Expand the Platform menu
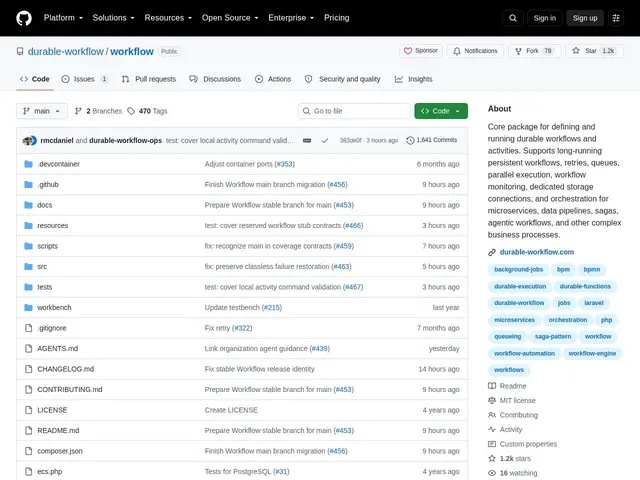 (x=63, y=18)
